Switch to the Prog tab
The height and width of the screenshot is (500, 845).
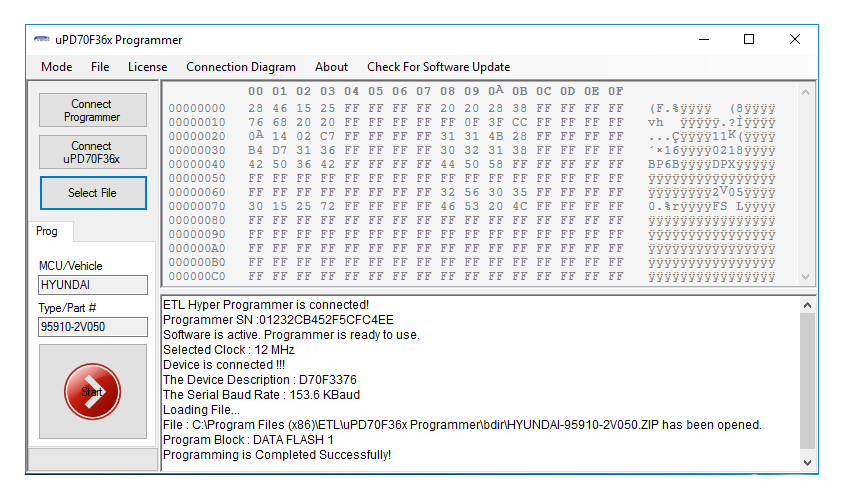pos(47,231)
